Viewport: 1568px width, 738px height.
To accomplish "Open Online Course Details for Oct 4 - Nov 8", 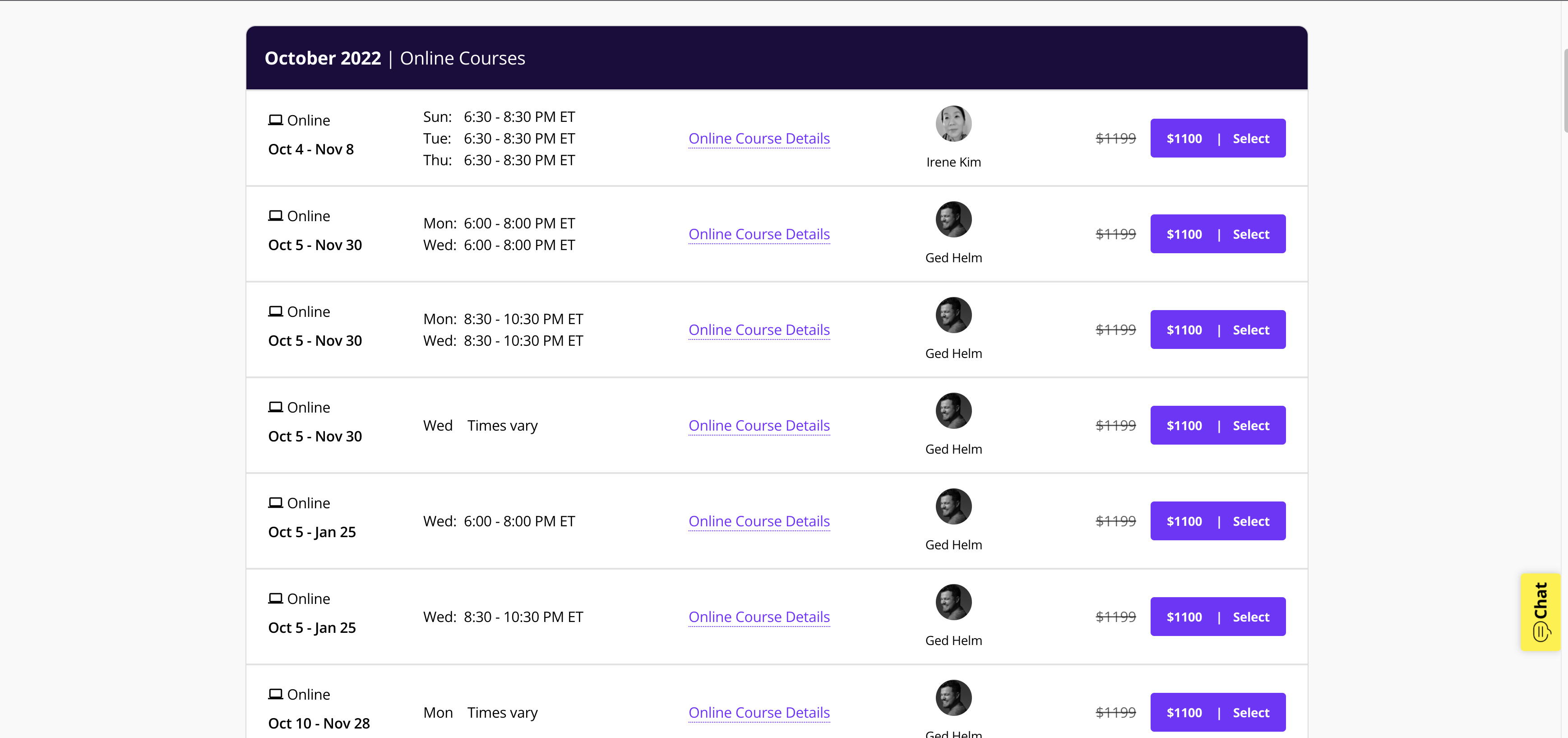I will 759,138.
